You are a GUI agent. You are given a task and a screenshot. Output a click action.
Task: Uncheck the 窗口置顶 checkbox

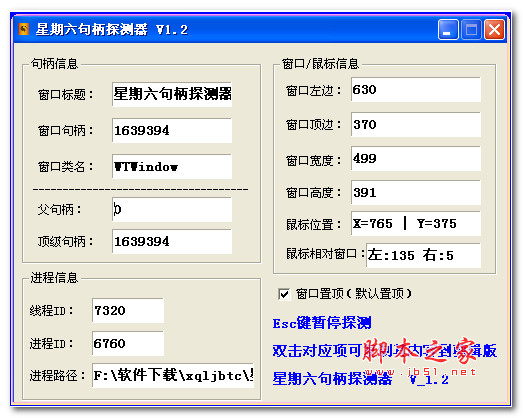(284, 294)
